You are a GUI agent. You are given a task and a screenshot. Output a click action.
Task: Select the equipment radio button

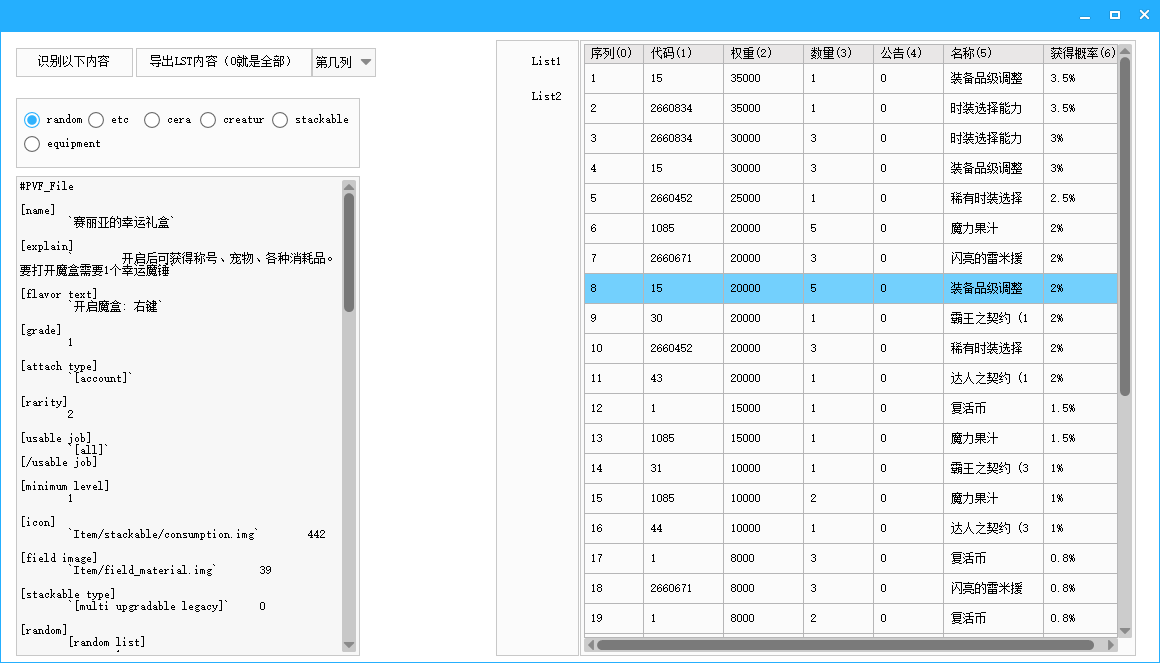point(32,144)
